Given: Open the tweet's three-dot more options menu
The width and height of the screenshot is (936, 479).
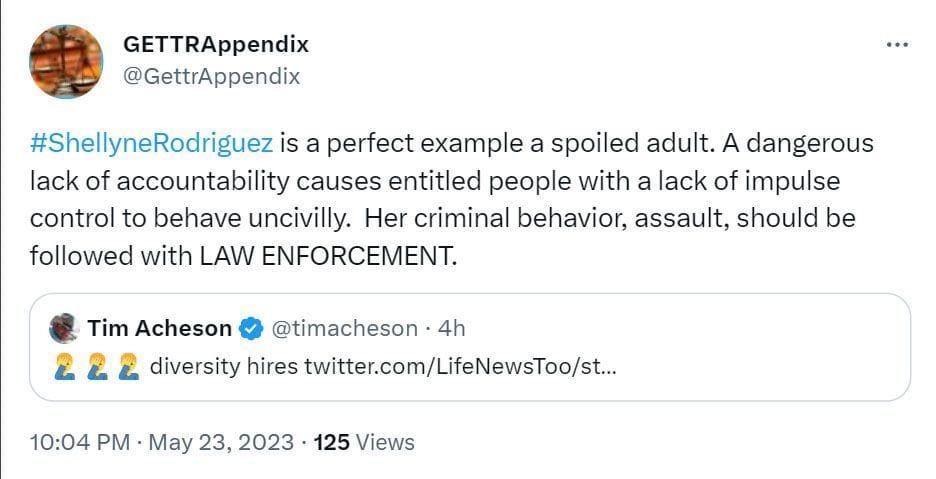Looking at the screenshot, I should click(897, 45).
